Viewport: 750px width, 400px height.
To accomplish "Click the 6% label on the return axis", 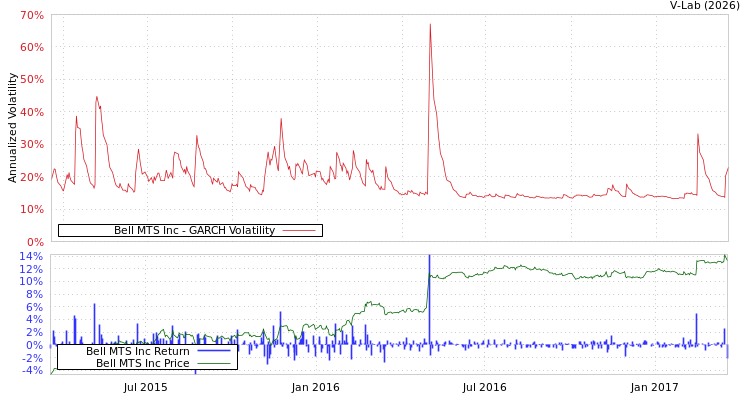I will coord(33,307).
